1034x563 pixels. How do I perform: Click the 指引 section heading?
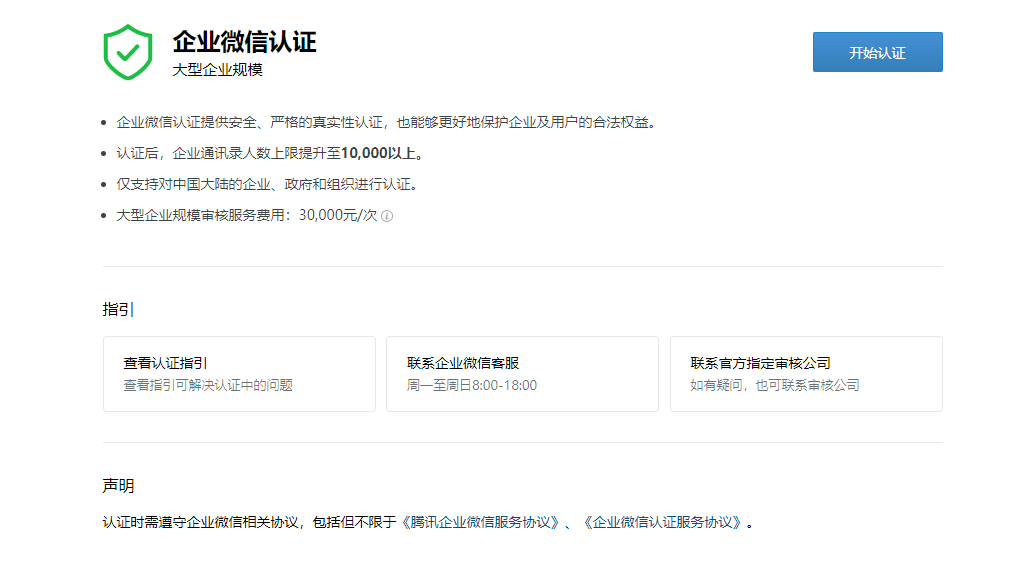pyautogui.click(x=119, y=309)
